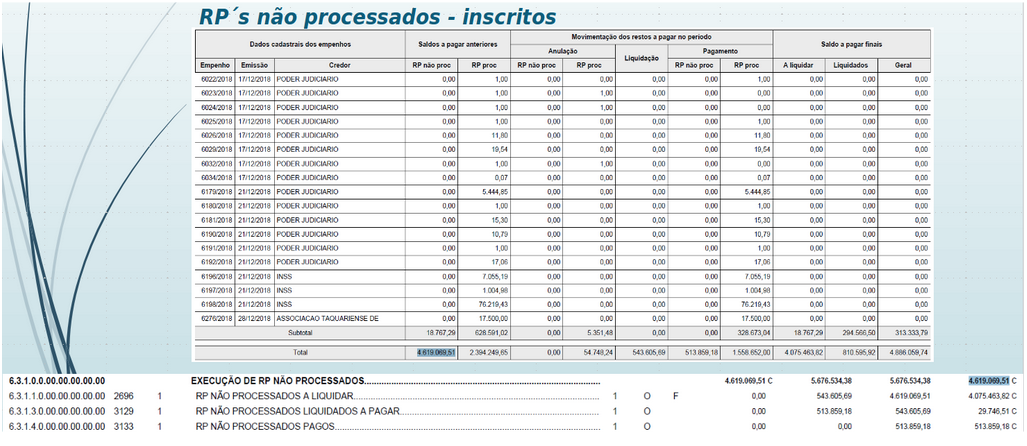Screen dimensions: 1027x446
Task: Click the 'Subtotal' row label
Action: point(300,331)
